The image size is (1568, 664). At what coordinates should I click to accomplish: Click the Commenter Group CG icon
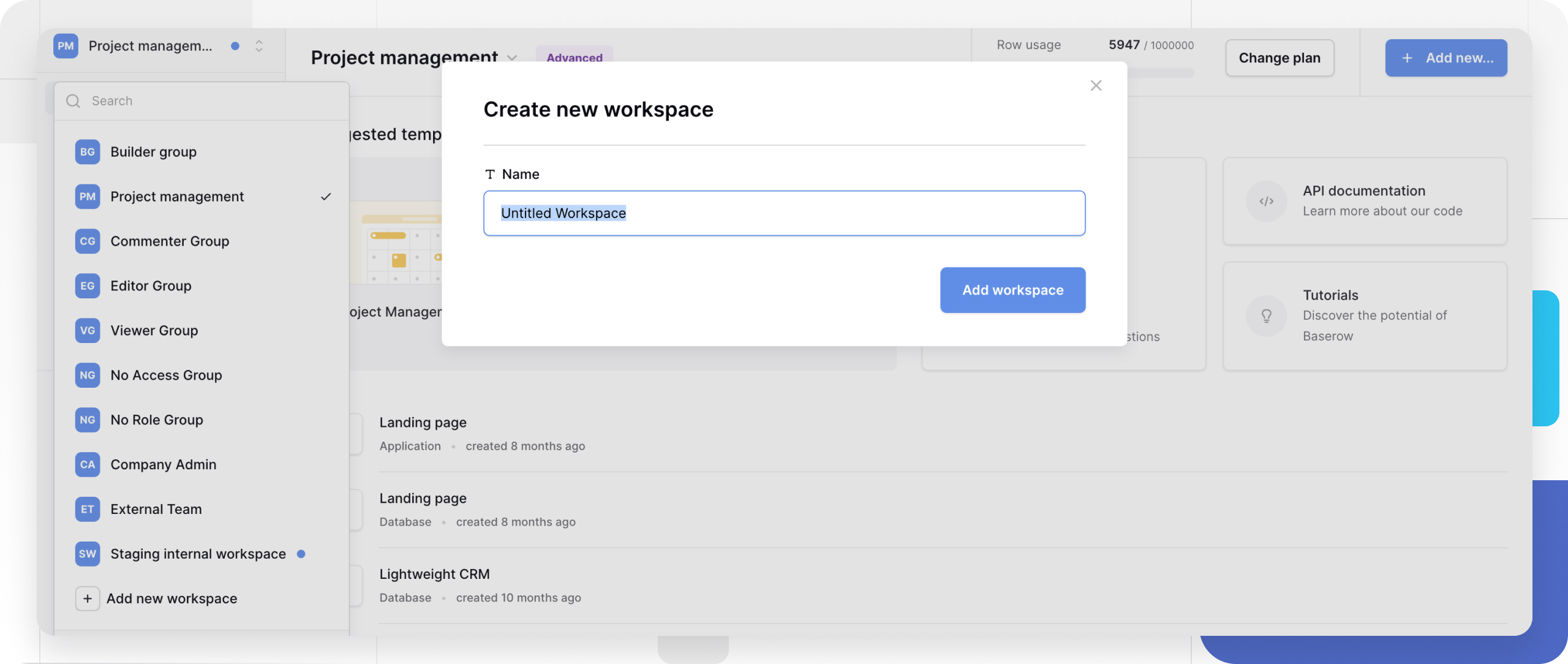(88, 241)
